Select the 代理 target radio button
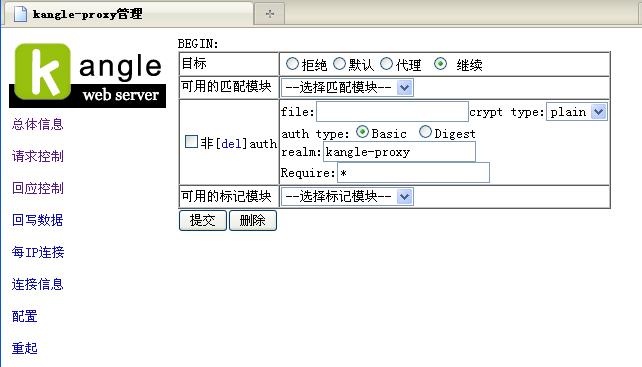 click(386, 64)
